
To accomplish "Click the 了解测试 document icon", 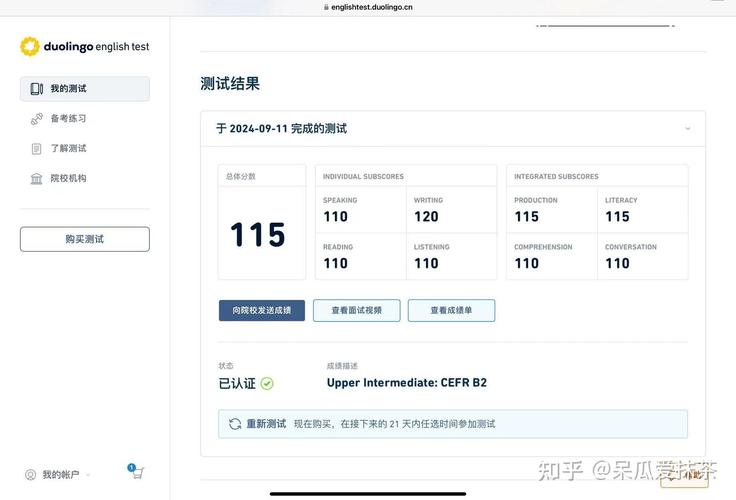I will [x=37, y=149].
